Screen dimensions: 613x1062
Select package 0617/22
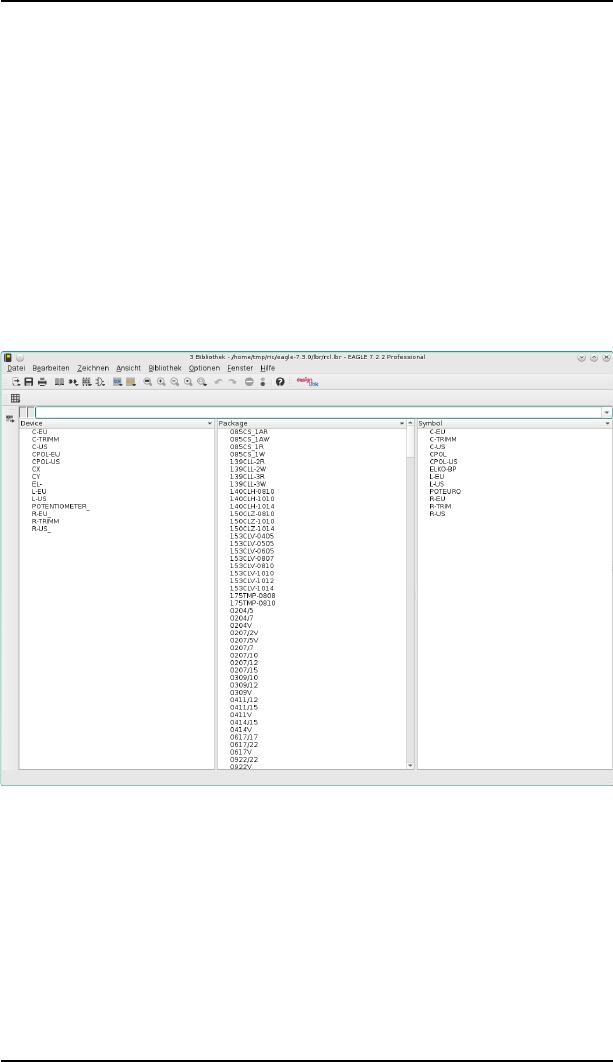tap(244, 744)
